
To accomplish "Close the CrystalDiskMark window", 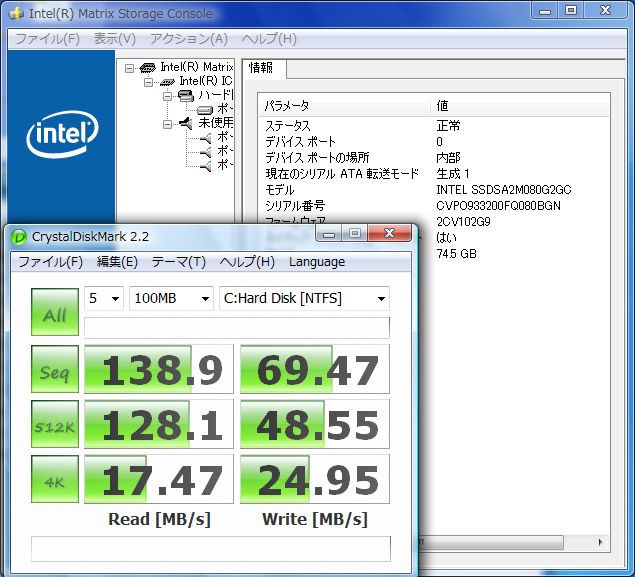I will [x=390, y=234].
